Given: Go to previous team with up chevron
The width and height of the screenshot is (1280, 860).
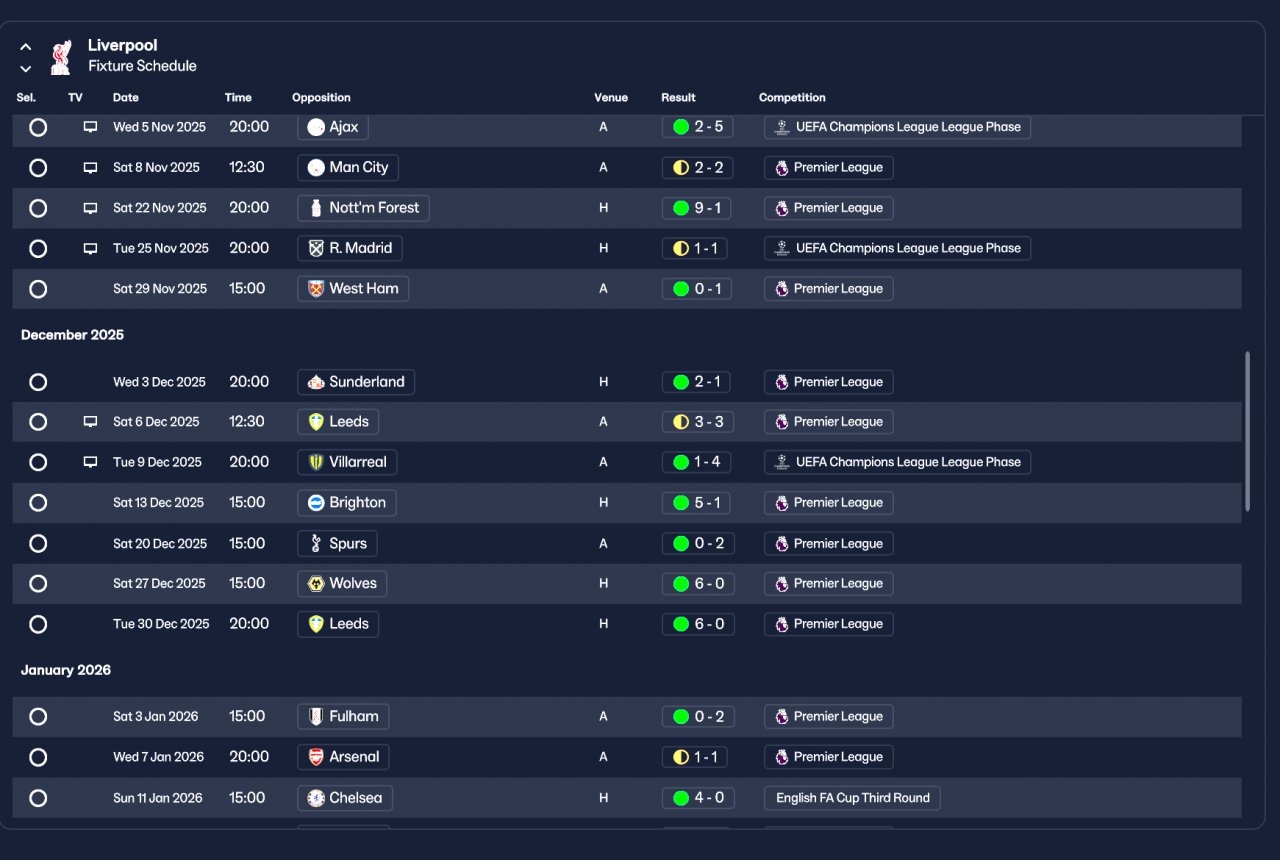Looking at the screenshot, I should point(26,46).
